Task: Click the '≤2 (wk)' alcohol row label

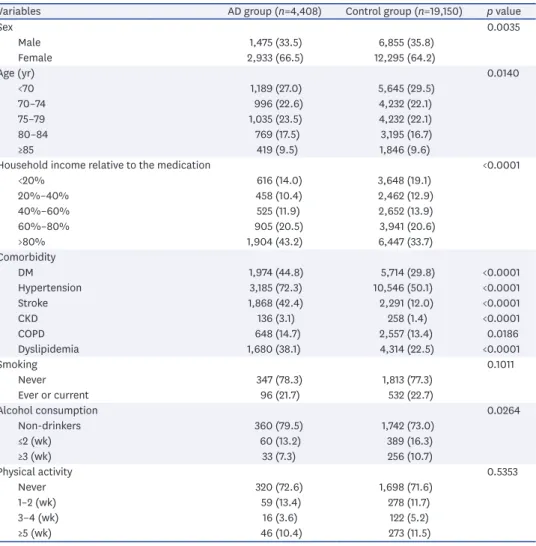Action: [x=35, y=441]
